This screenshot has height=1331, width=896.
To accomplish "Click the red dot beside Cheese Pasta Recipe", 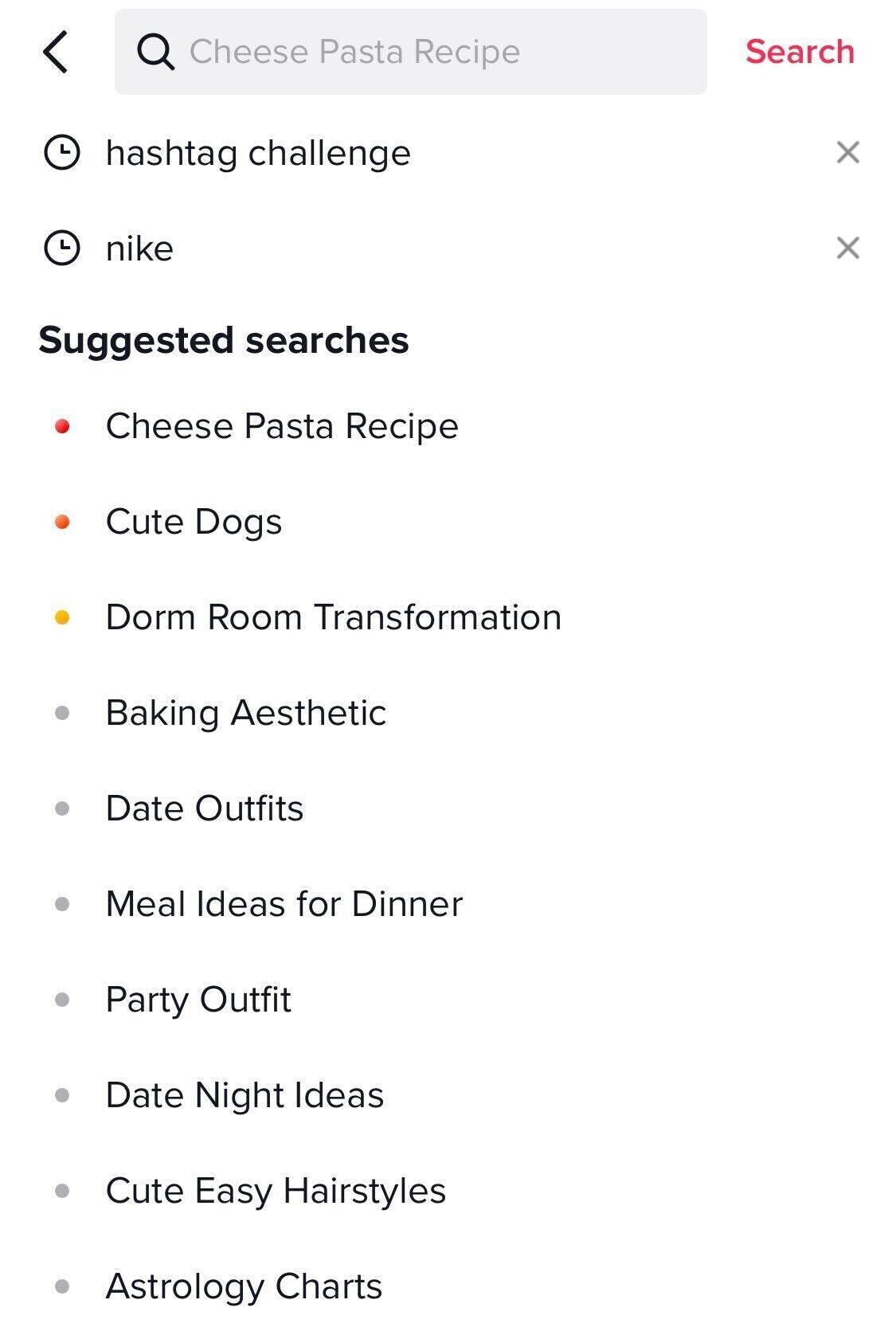I will [62, 427].
